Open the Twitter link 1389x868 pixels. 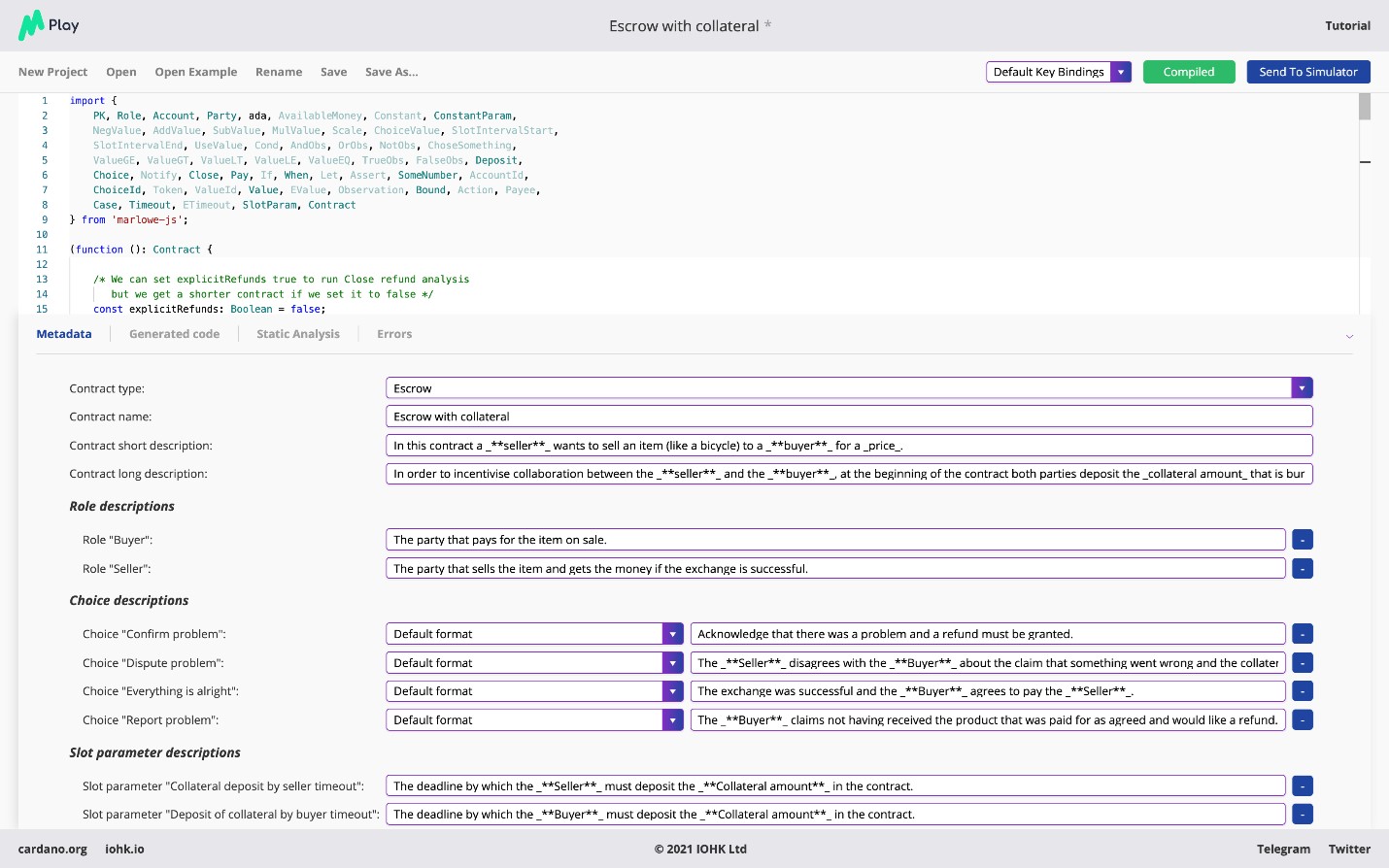click(x=1350, y=850)
